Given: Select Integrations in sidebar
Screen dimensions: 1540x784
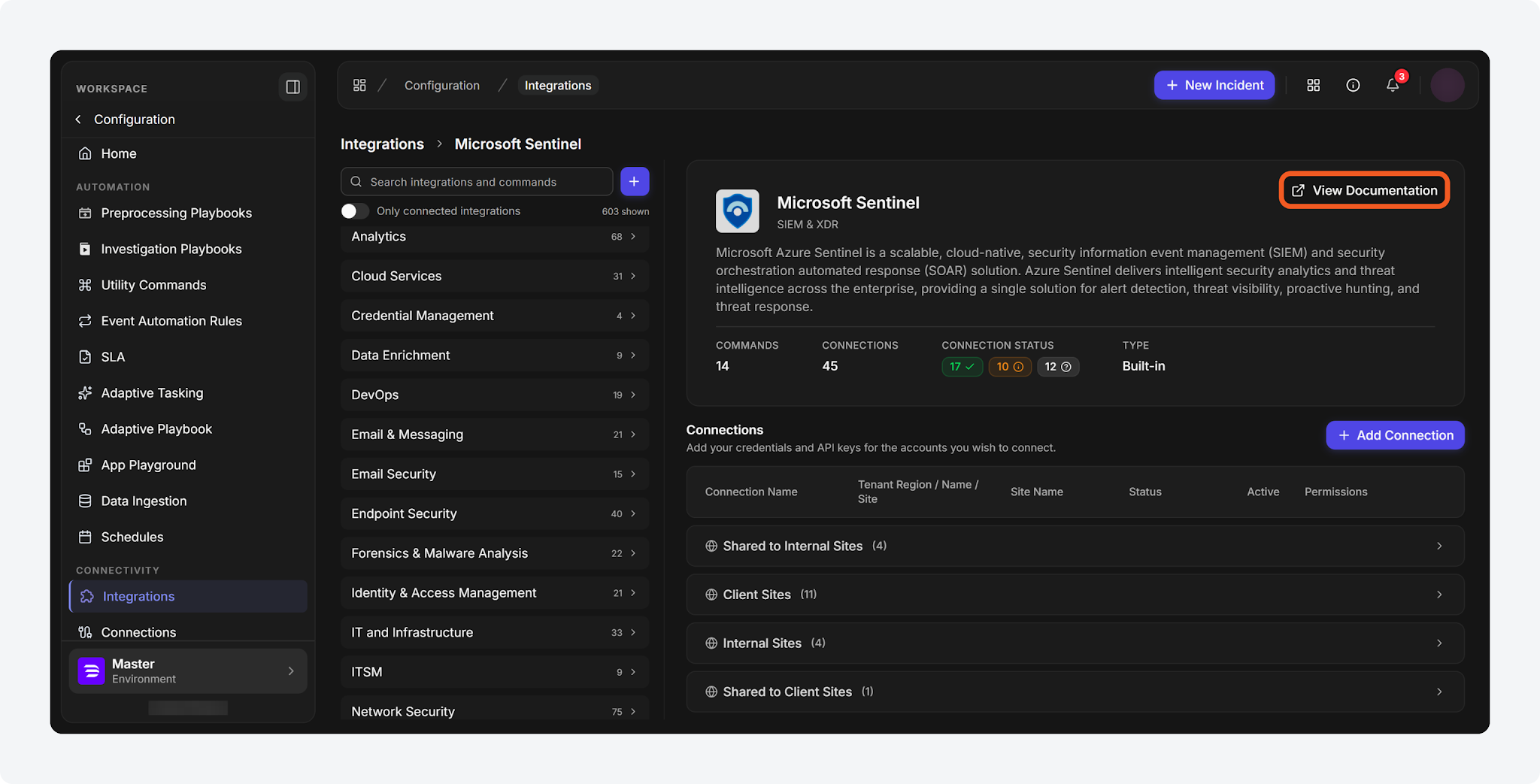Looking at the screenshot, I should (188, 596).
